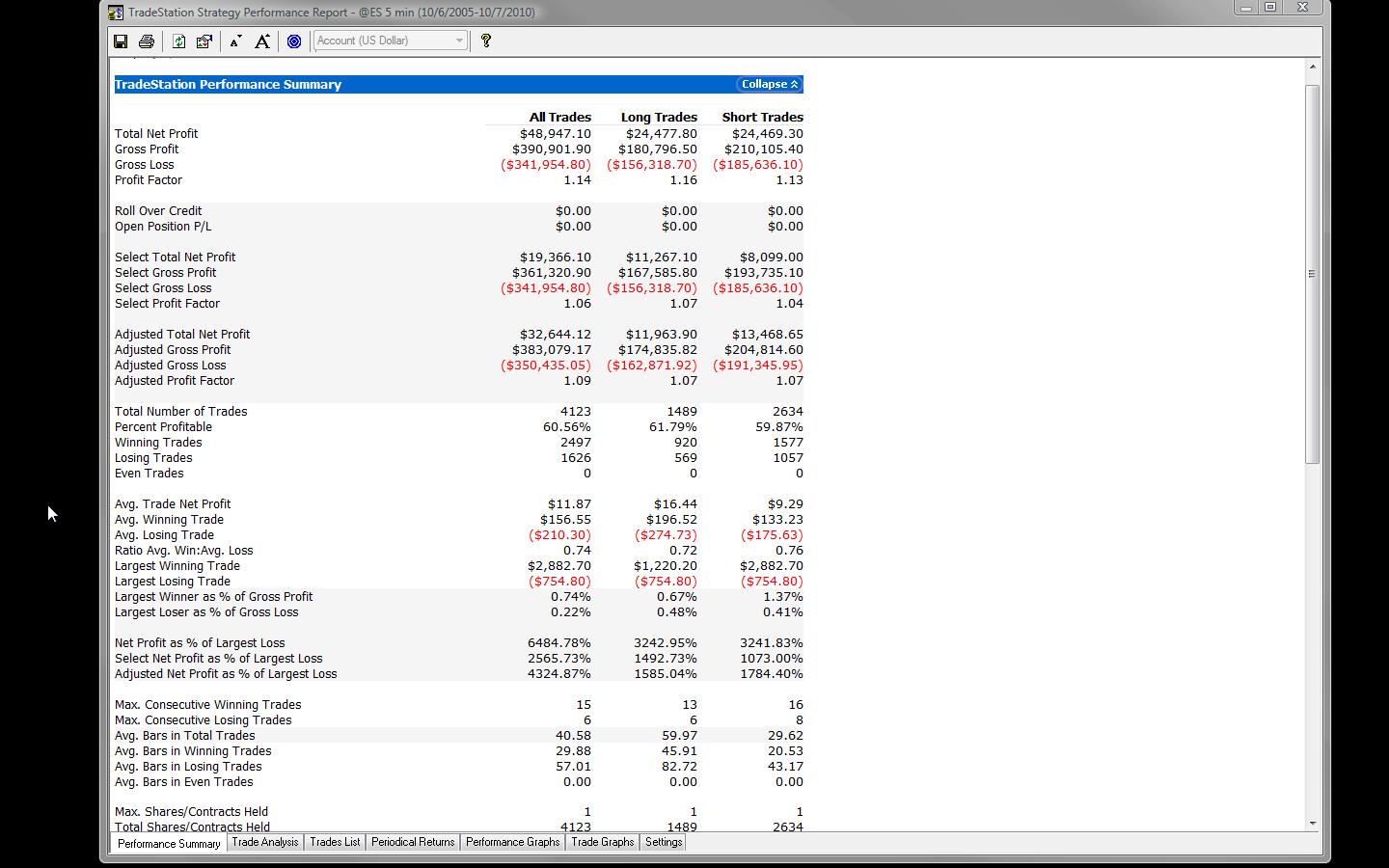Click the Largest Winner as % of Gross Profit label
This screenshot has height=868, width=1389.
pos(214,597)
